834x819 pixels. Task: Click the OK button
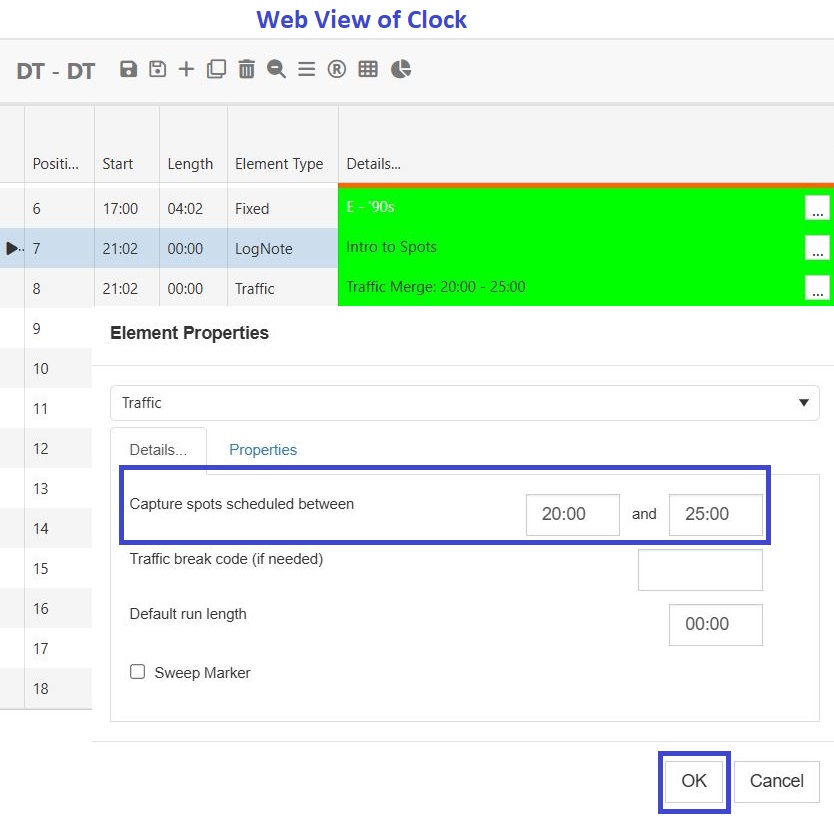[694, 781]
